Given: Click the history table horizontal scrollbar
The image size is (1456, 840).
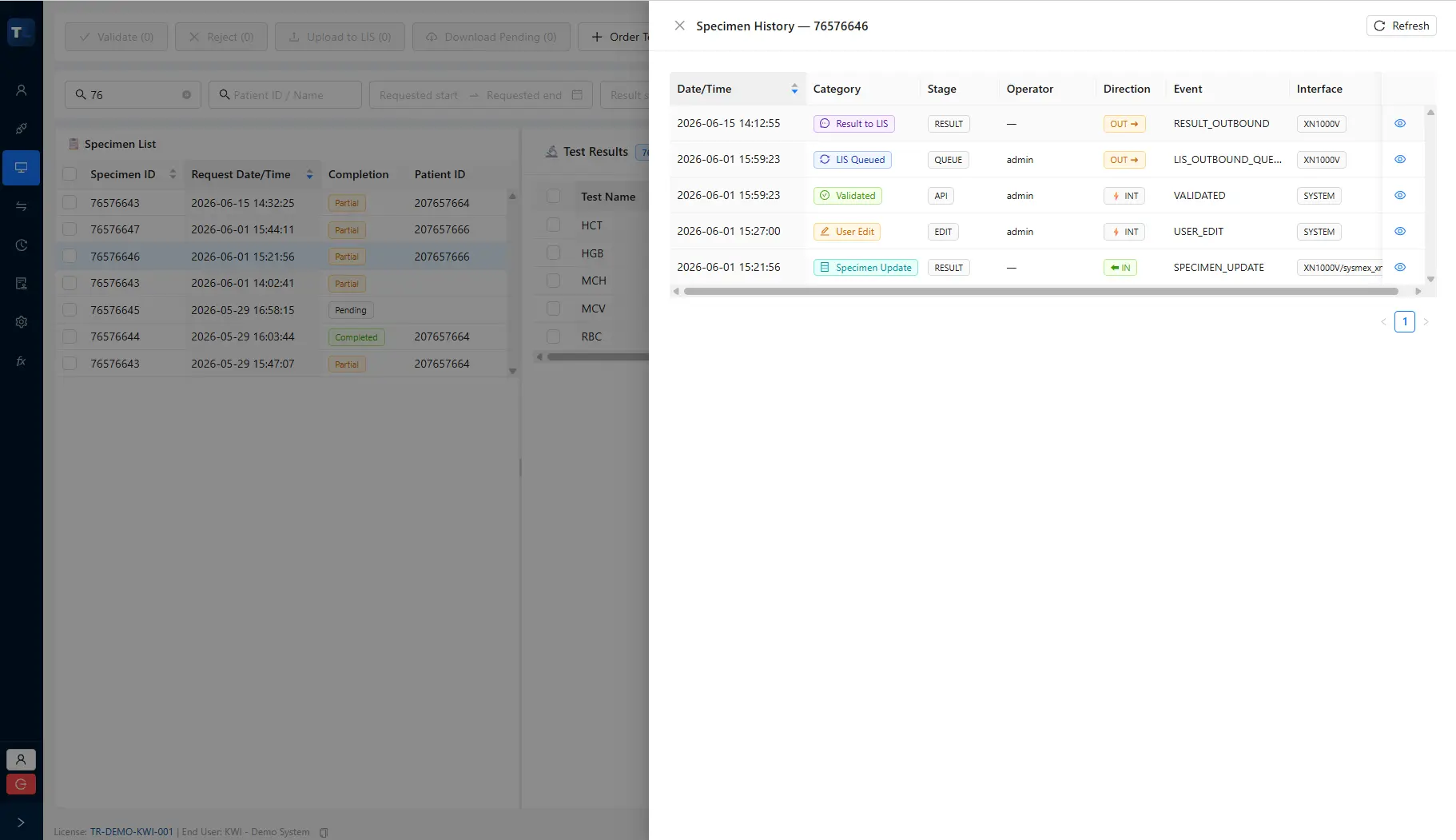Looking at the screenshot, I should [1040, 291].
